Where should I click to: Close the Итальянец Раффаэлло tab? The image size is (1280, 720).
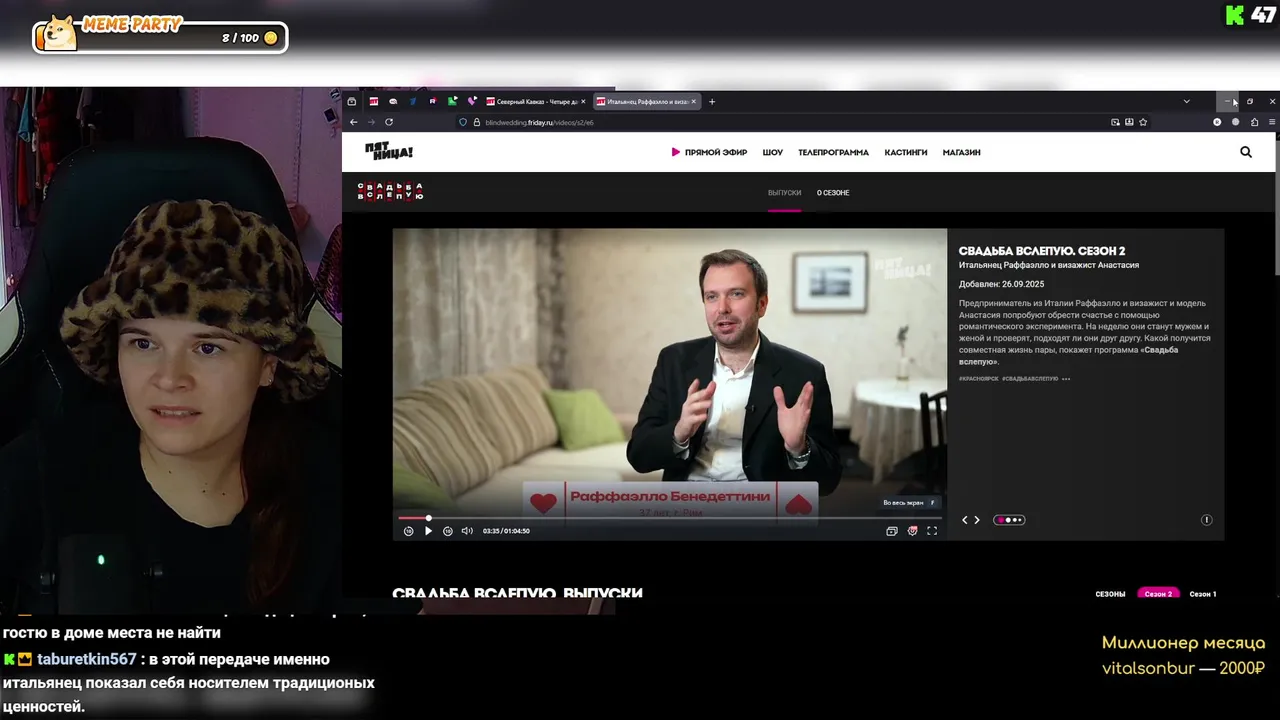pos(693,101)
